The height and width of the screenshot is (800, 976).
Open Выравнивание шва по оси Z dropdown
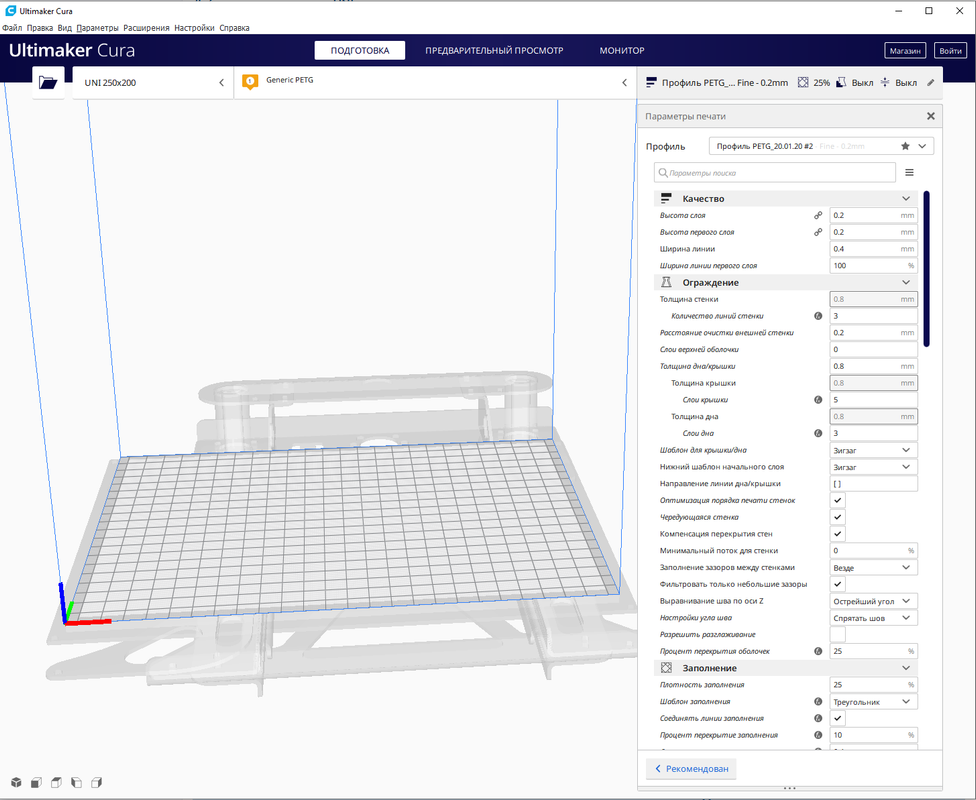(873, 601)
